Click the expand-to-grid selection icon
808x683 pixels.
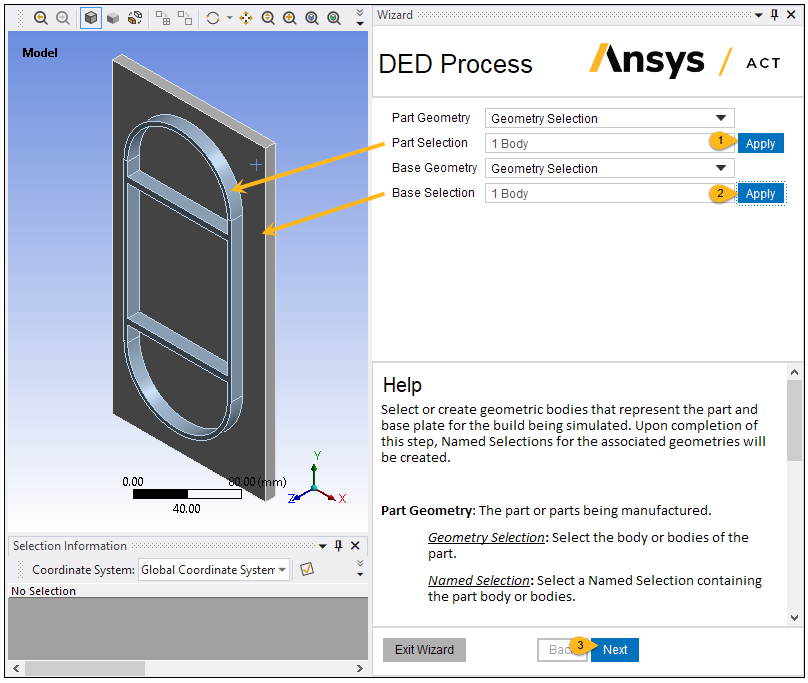[163, 19]
